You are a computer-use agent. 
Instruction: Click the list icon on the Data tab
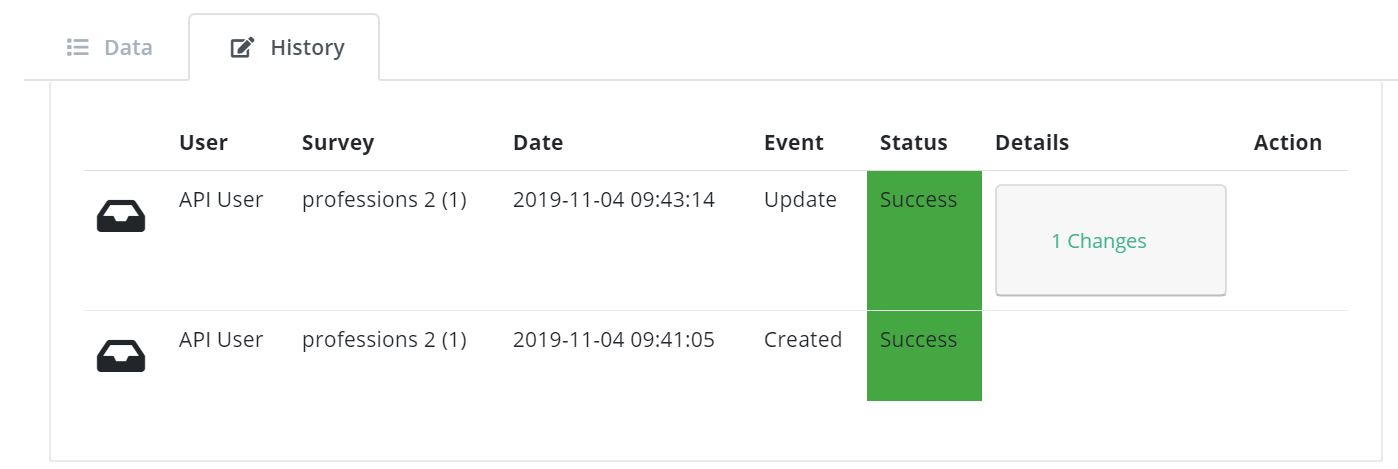(78, 47)
